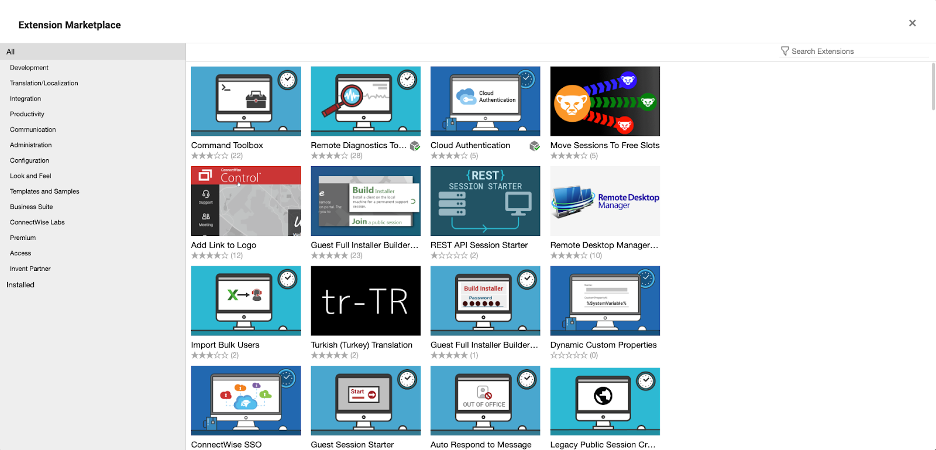This screenshot has height=450, width=936.
Task: Open the Add Link to Logo thumbnail
Action: 246,201
